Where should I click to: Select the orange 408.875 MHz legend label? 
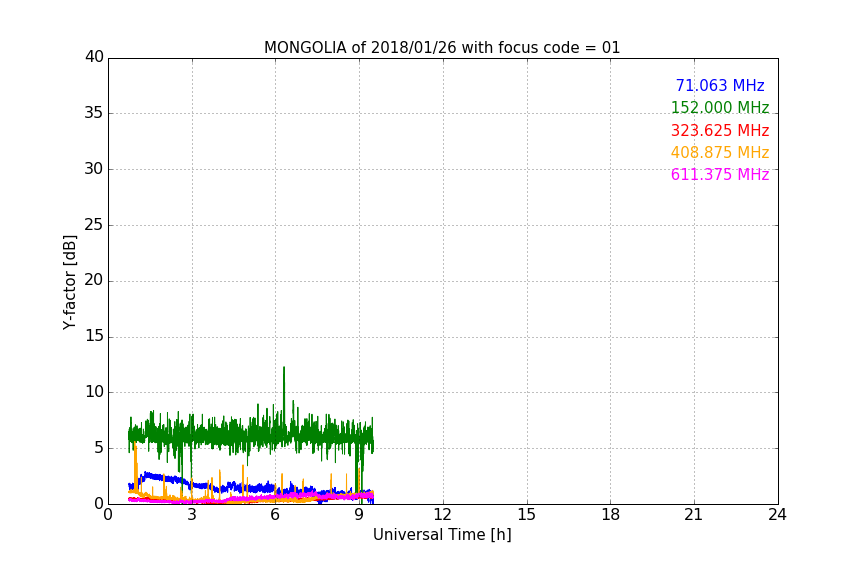720,152
